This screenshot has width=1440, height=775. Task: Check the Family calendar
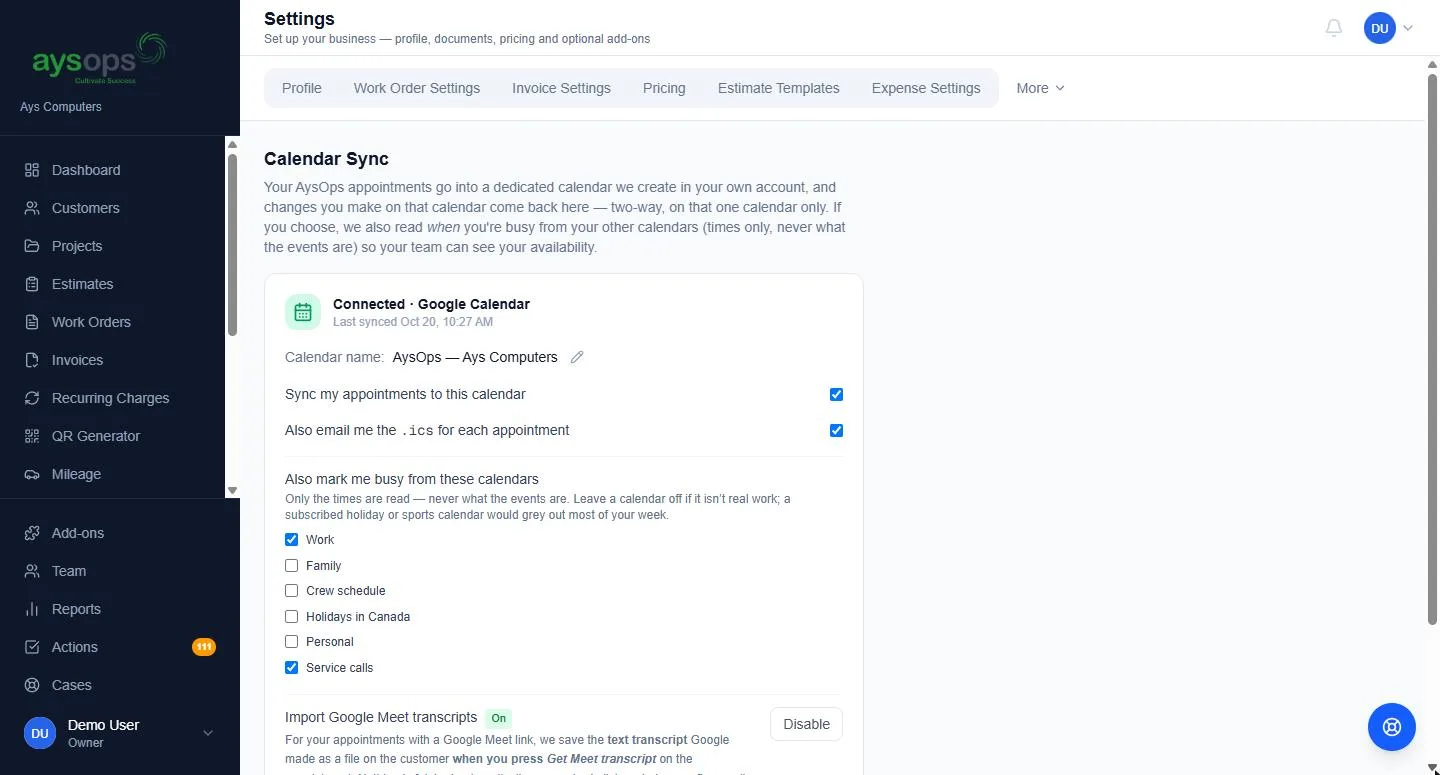[291, 565]
